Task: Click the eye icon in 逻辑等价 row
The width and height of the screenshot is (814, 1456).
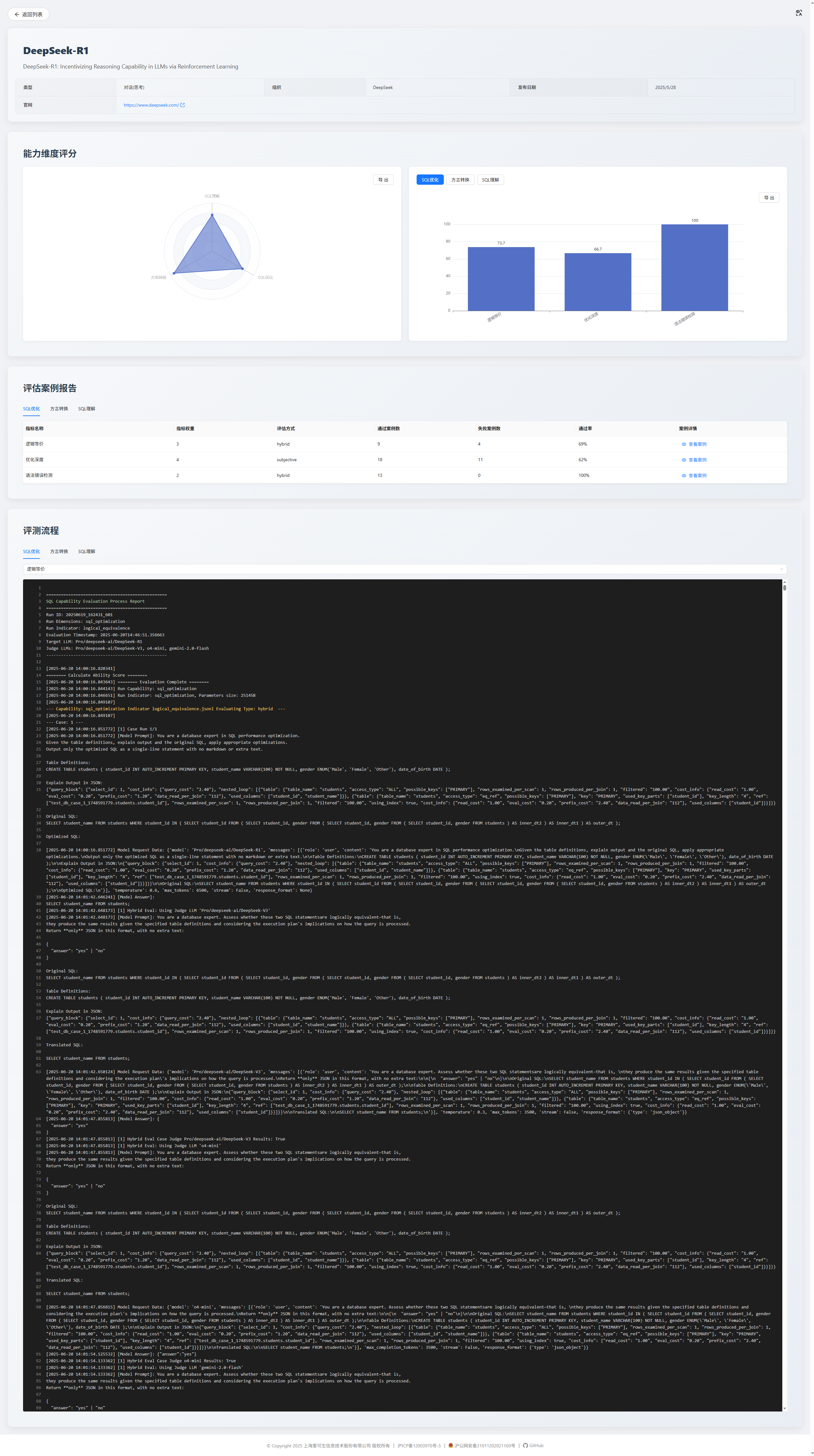Action: pyautogui.click(x=683, y=444)
